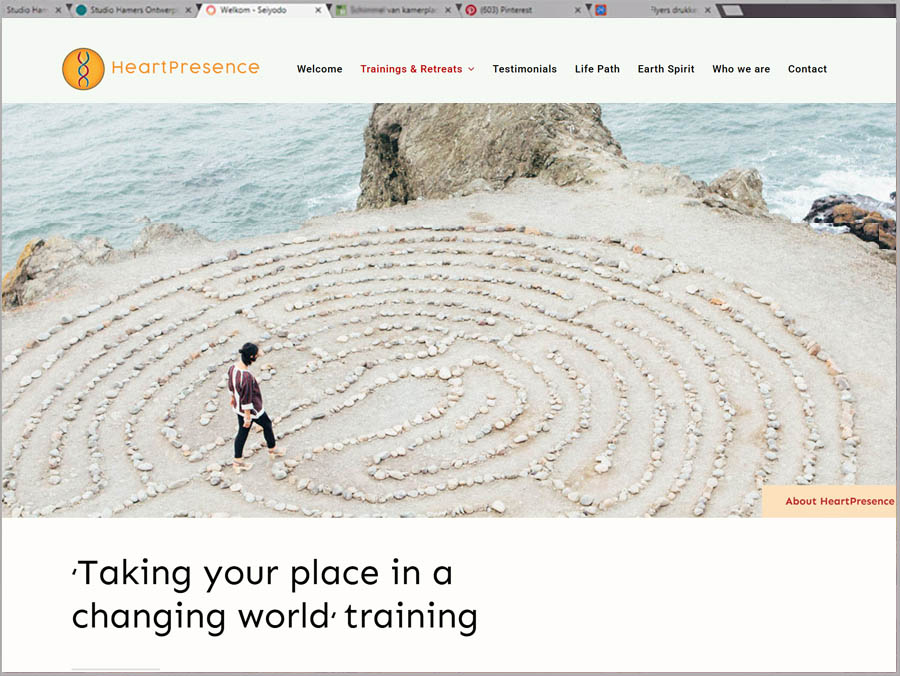The image size is (900, 676).
Task: Navigate to Life Path
Action: [597, 69]
